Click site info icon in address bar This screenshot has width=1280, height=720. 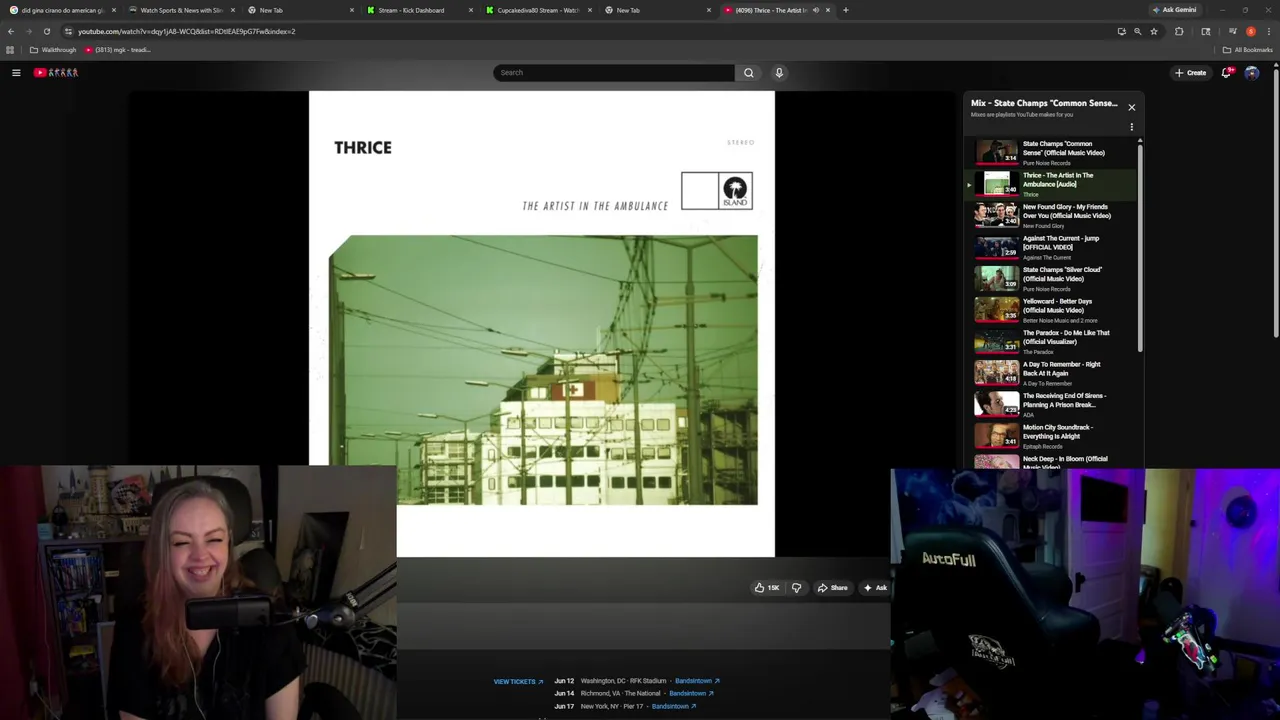(x=68, y=31)
